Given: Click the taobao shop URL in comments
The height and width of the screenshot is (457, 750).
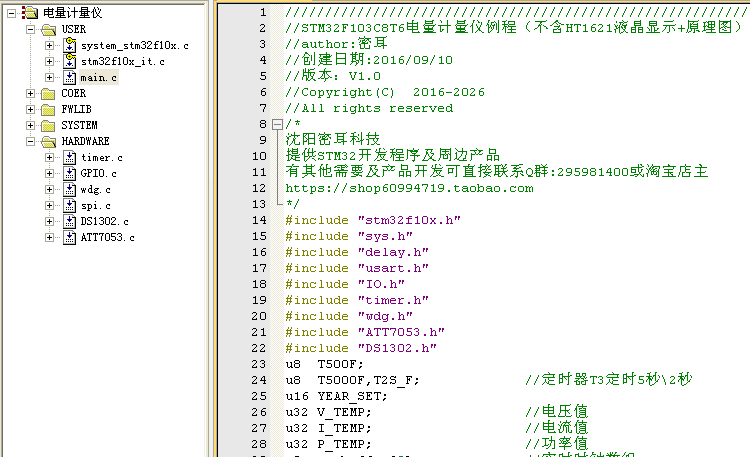Looking at the screenshot, I should click(409, 188).
